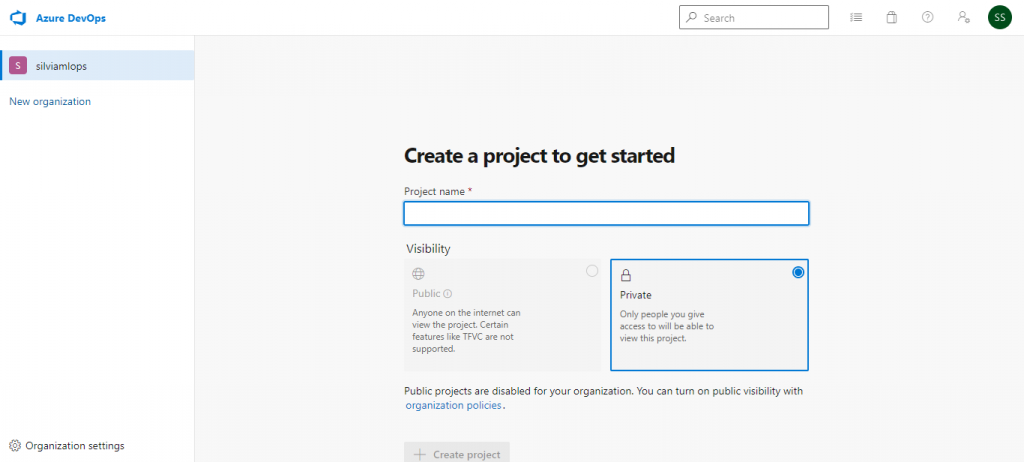
Task: Open the Help question mark icon
Action: point(927,17)
